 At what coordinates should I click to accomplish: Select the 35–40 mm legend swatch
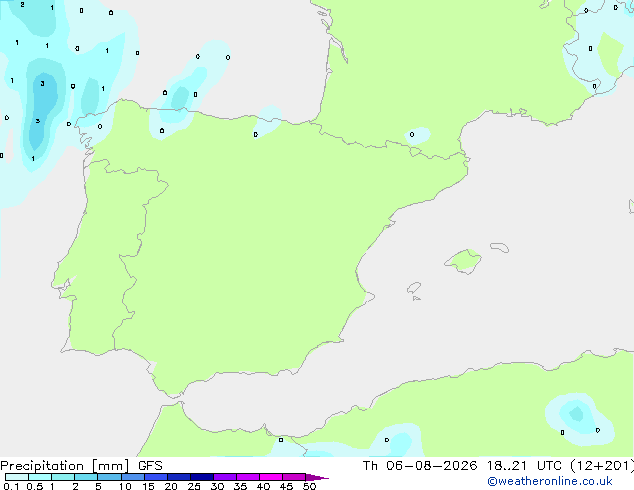(x=248, y=477)
